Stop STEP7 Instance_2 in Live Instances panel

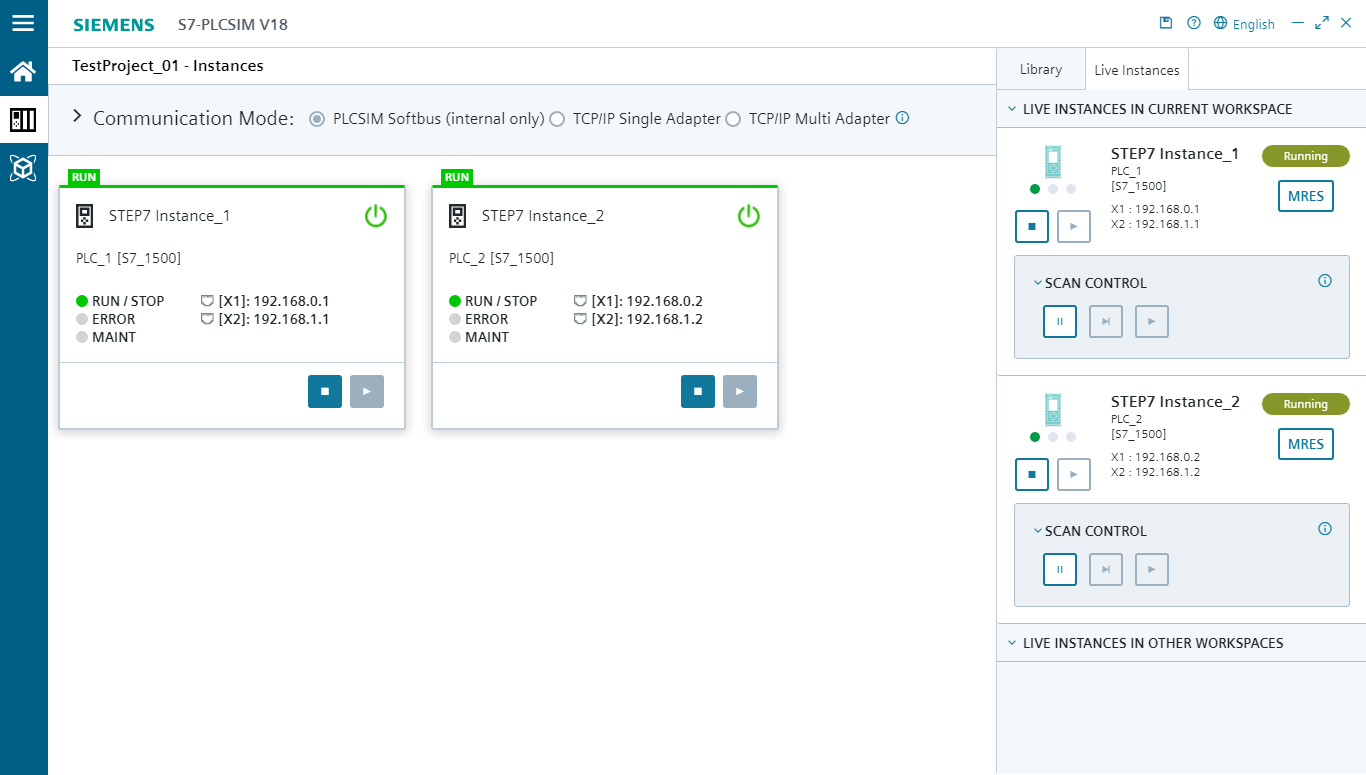pos(1031,474)
